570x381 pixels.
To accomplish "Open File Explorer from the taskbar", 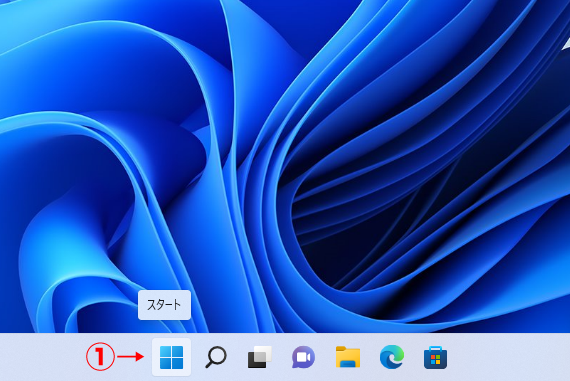I will (348, 357).
